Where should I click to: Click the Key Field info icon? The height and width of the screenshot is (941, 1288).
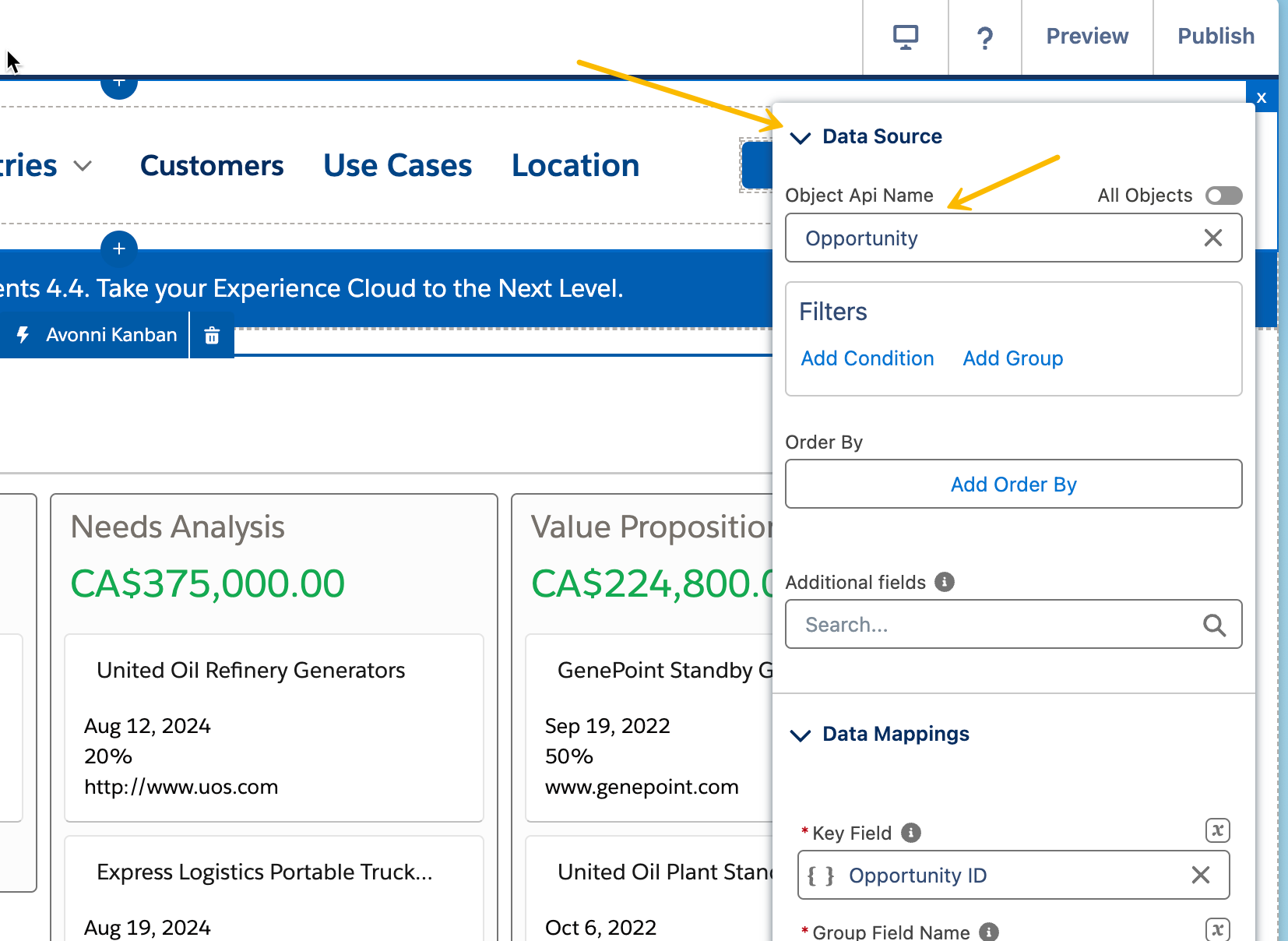pos(910,833)
